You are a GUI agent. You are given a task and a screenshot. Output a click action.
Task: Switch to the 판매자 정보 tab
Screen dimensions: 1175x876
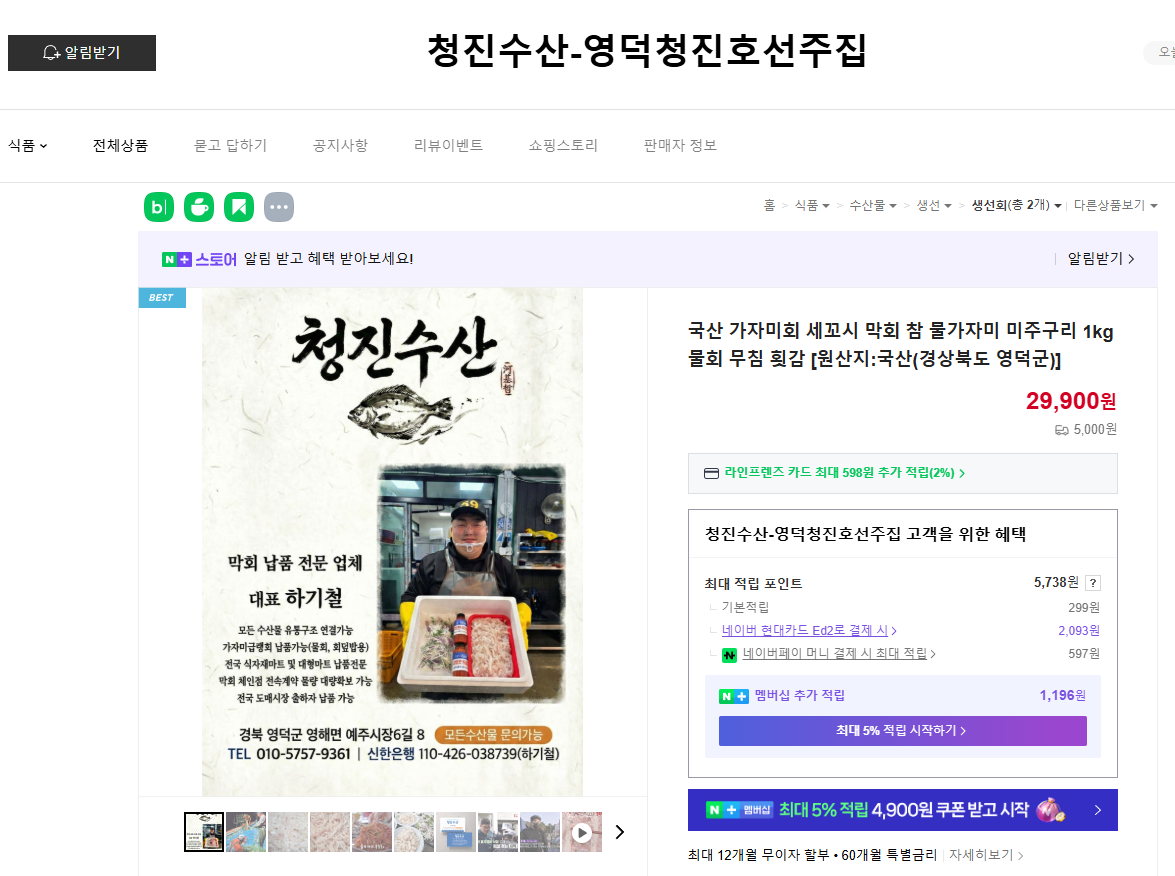tap(680, 145)
